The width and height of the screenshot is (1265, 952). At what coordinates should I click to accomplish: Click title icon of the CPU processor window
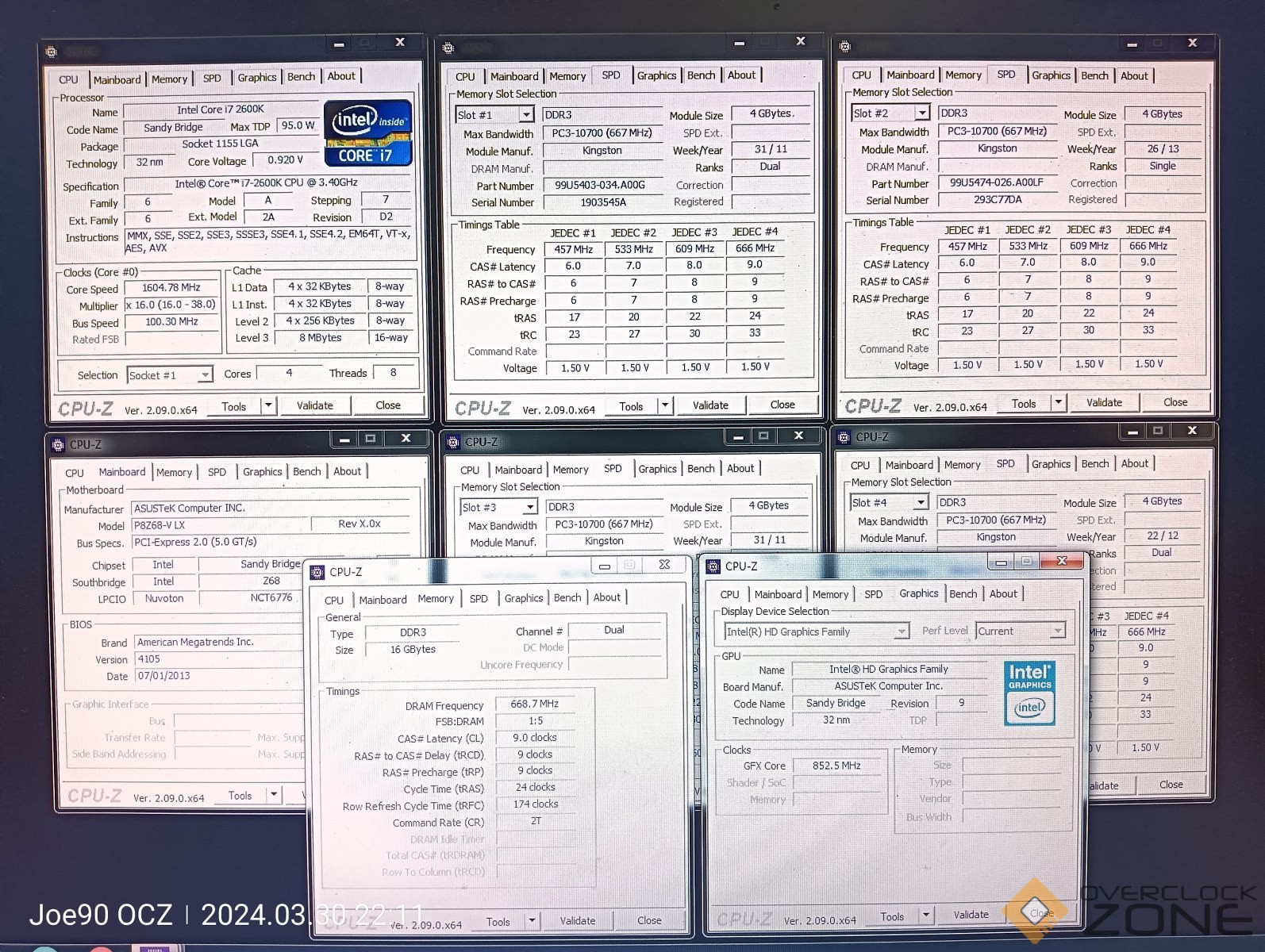tap(52, 52)
